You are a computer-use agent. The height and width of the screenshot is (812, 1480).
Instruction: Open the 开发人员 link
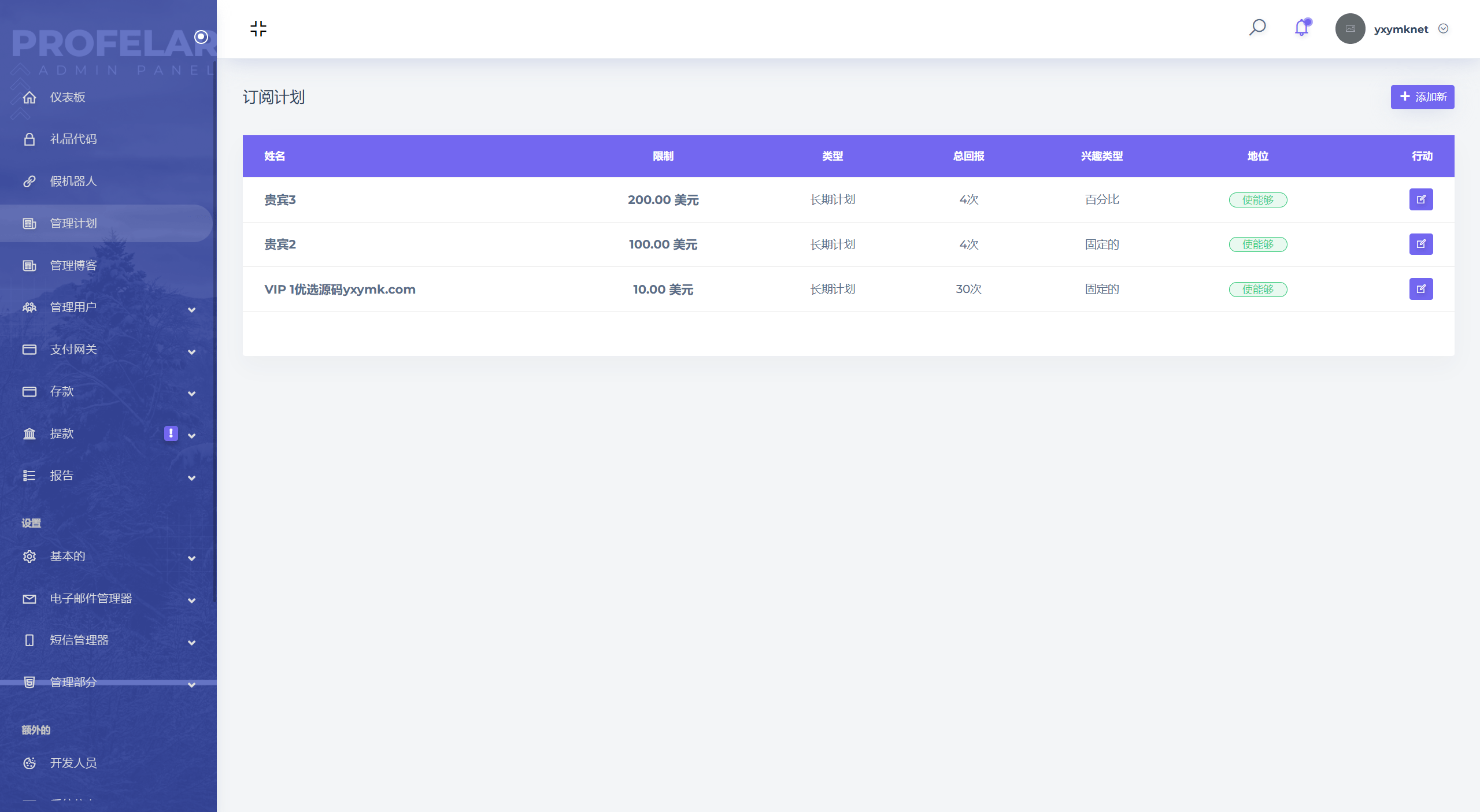pyautogui.click(x=73, y=763)
